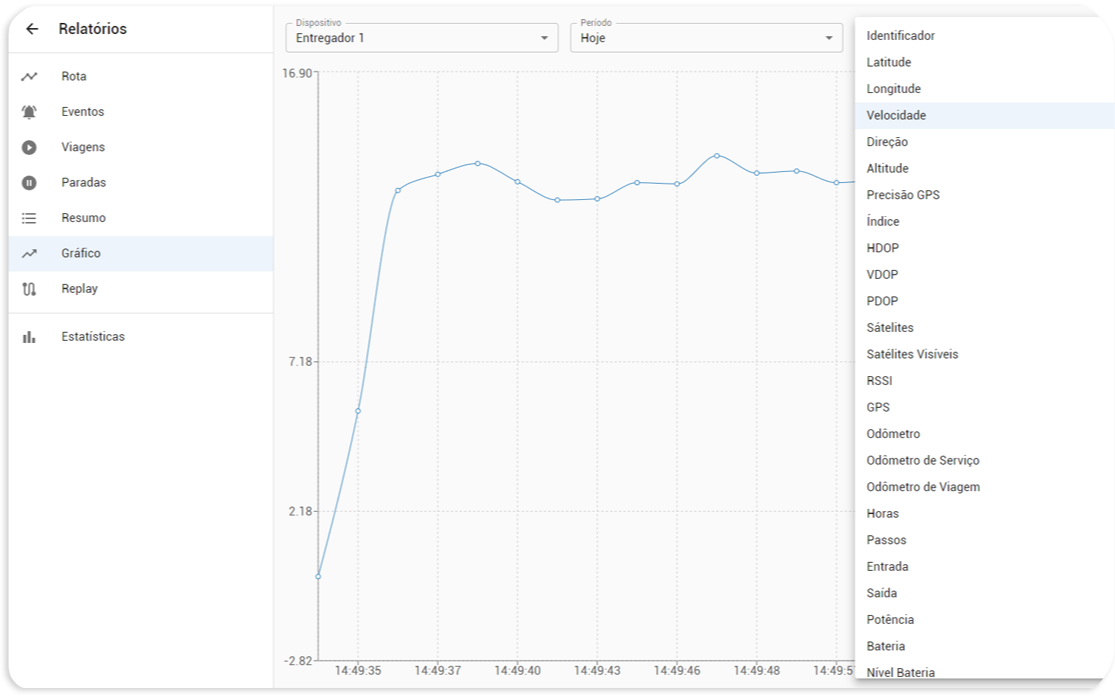Image resolution: width=1115 pixels, height=700 pixels.
Task: Choose Satélites Visíveis from list
Action: point(912,354)
